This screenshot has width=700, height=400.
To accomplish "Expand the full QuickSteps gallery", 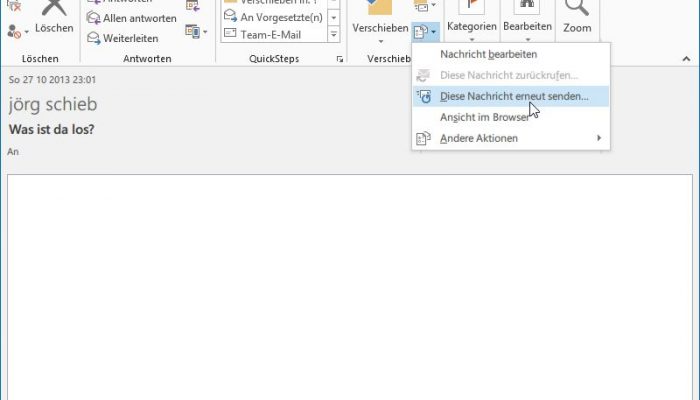I will click(333, 34).
